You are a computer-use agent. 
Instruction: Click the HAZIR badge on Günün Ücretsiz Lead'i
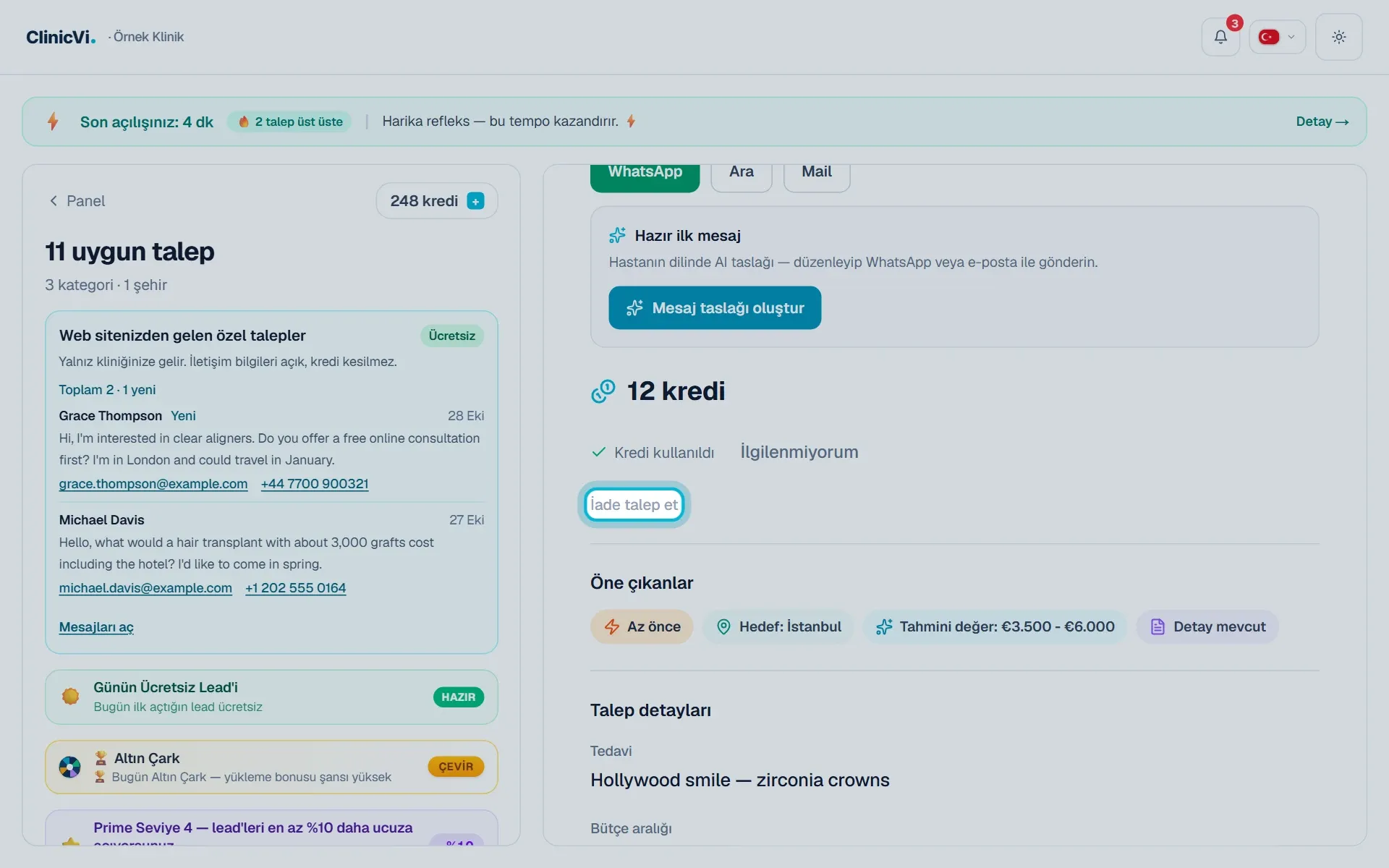point(459,697)
